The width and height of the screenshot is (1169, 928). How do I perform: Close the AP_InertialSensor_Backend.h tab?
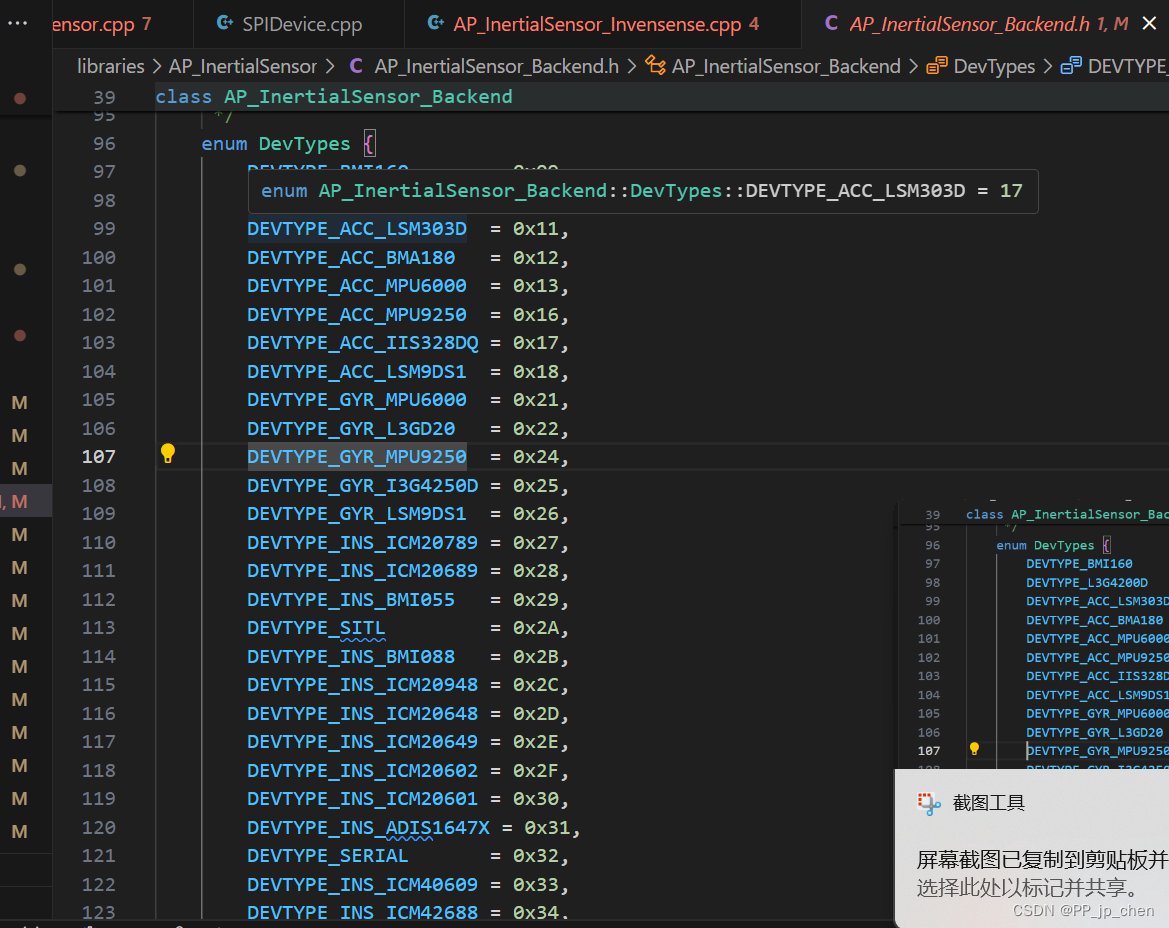[x=1148, y=23]
